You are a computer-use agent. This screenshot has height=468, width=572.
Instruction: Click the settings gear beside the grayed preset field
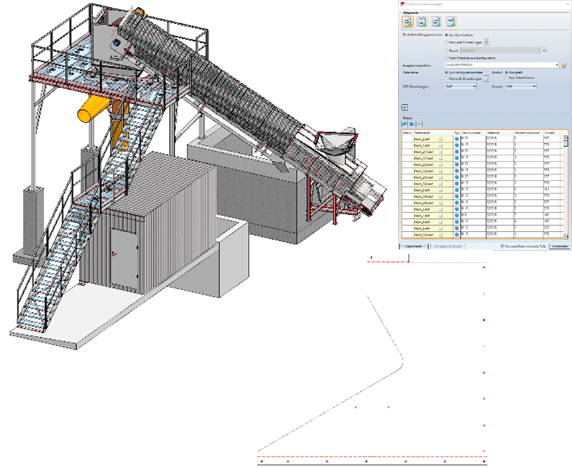click(x=544, y=50)
